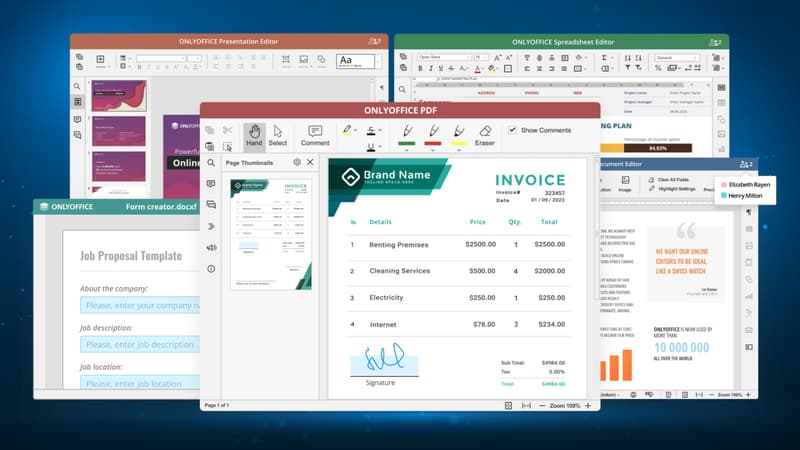Click Clear All Fields in Document Editor
The width and height of the screenshot is (800, 450).
click(x=668, y=180)
